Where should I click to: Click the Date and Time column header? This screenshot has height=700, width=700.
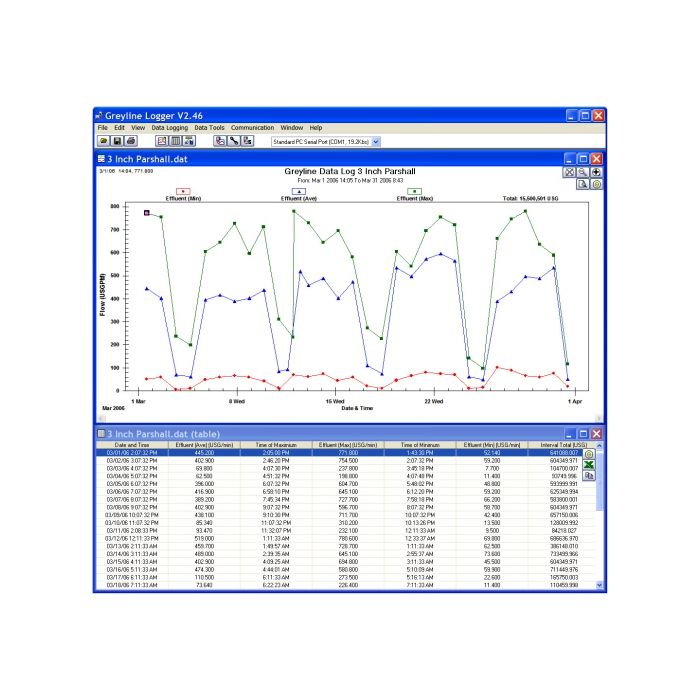point(132,445)
